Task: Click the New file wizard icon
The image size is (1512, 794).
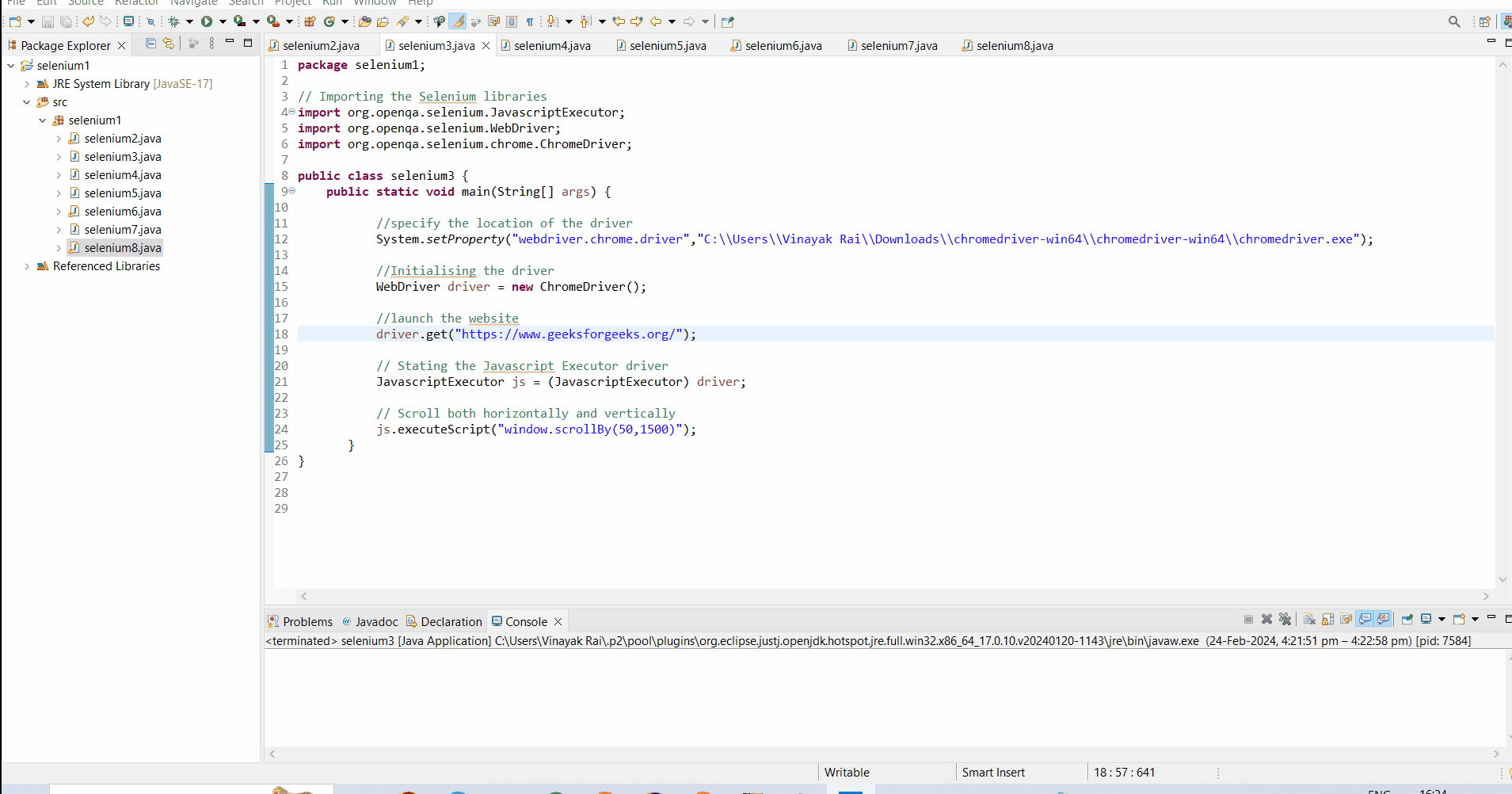Action: click(x=15, y=21)
